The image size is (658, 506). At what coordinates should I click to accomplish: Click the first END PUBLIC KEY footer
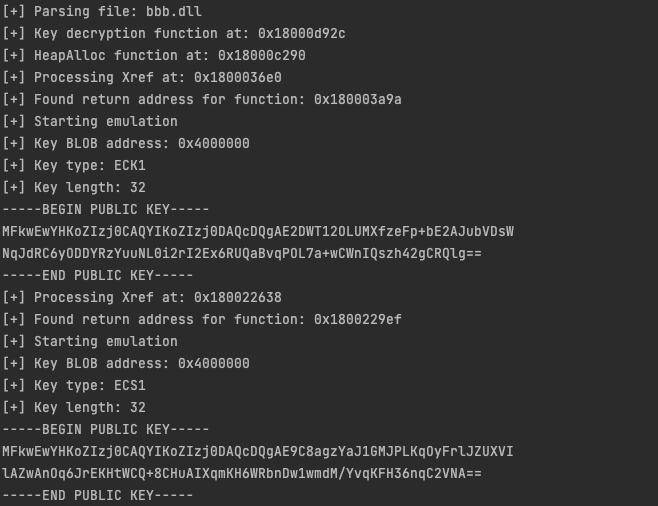(98, 275)
